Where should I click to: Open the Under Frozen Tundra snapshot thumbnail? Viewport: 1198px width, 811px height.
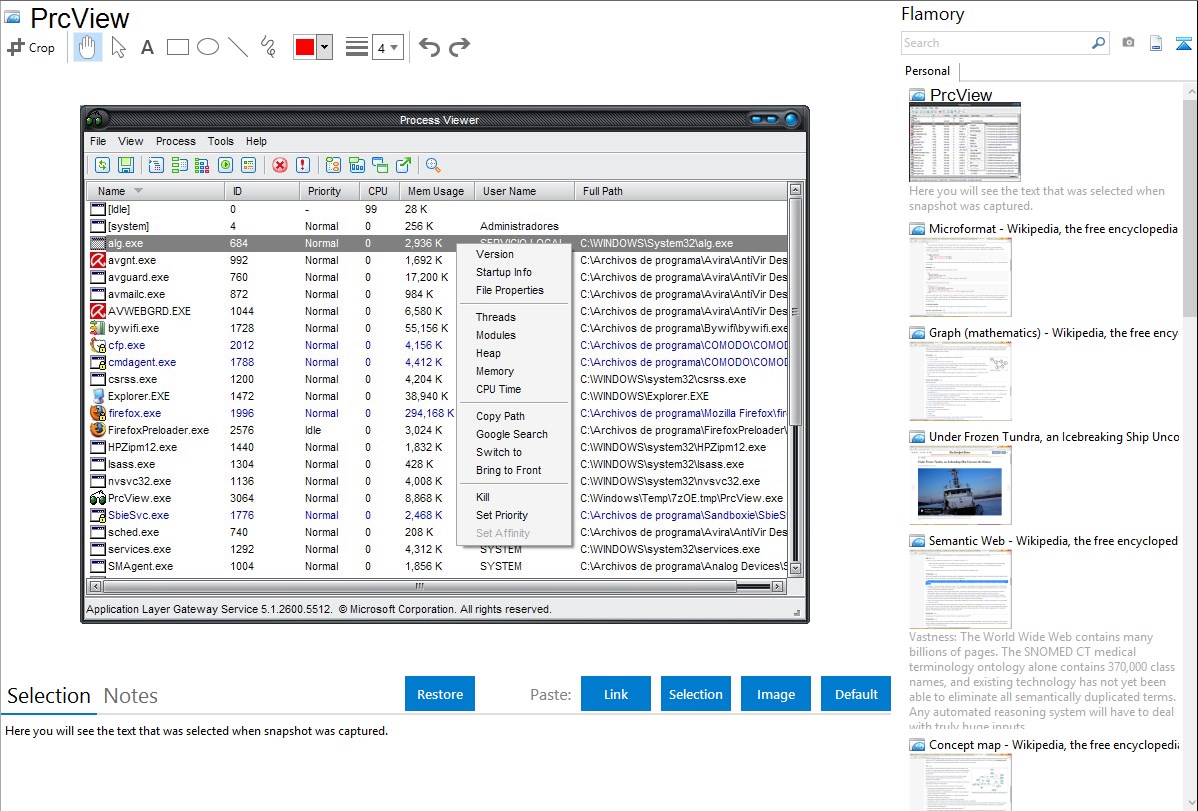[960, 485]
